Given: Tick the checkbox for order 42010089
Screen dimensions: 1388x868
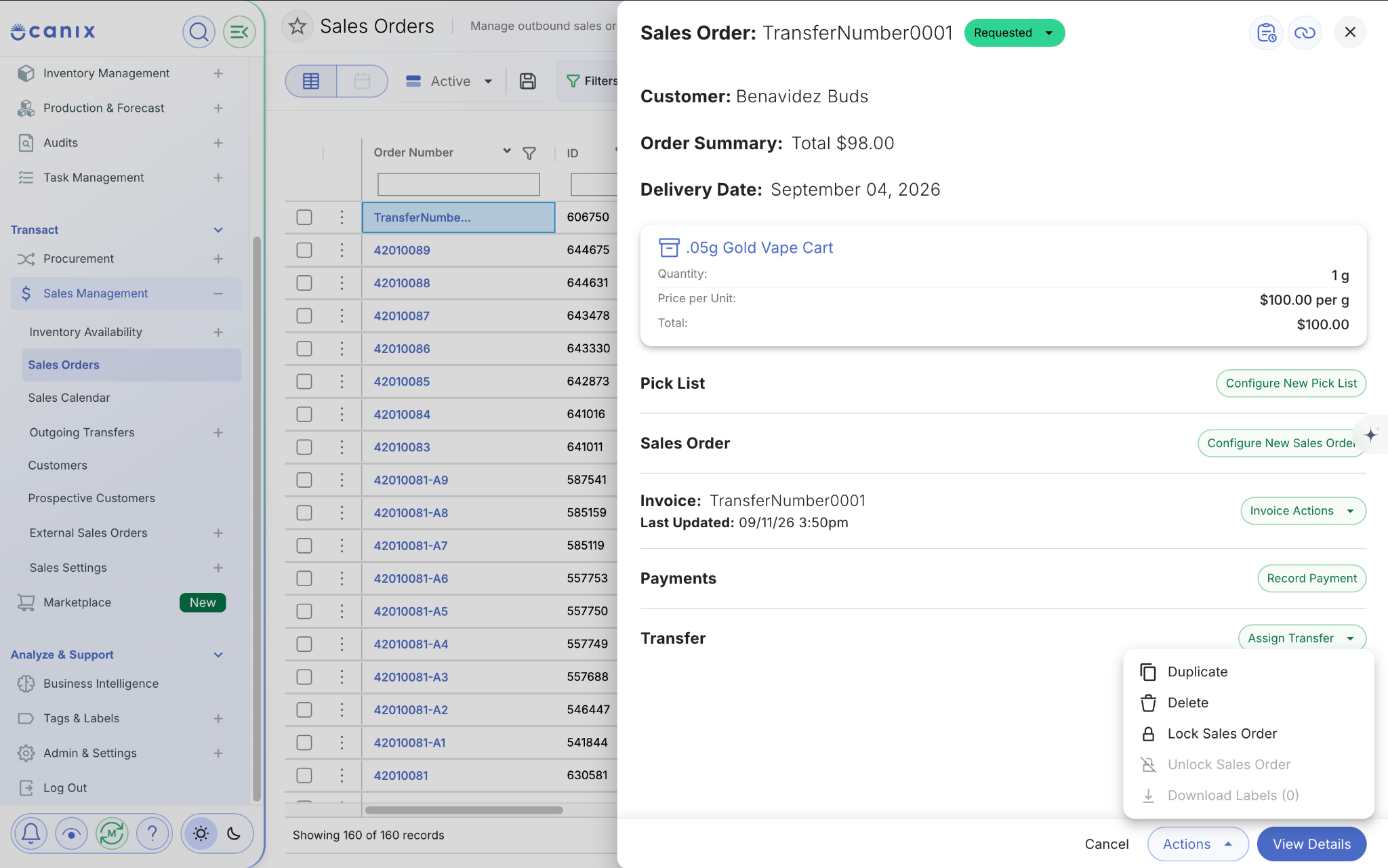Looking at the screenshot, I should click(x=304, y=250).
